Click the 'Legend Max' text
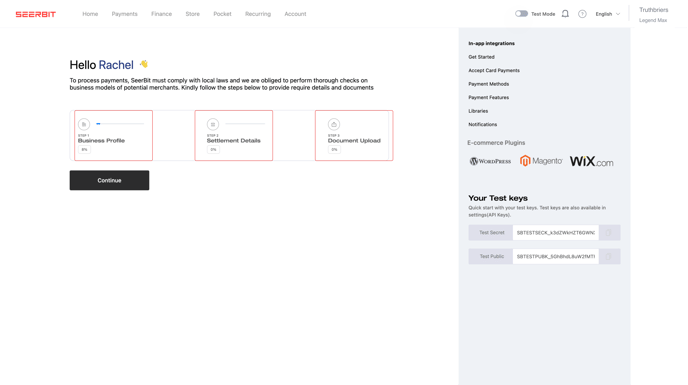 [652, 20]
